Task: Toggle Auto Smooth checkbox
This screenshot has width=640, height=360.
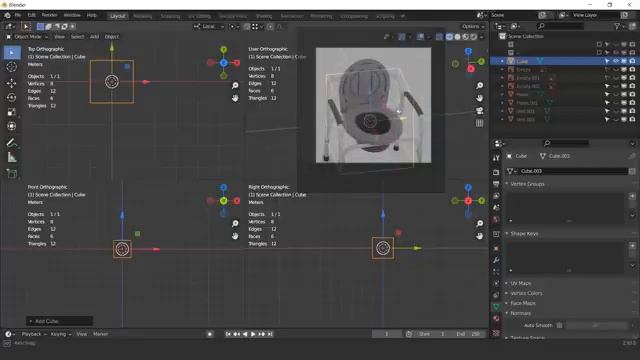Action: 559,325
